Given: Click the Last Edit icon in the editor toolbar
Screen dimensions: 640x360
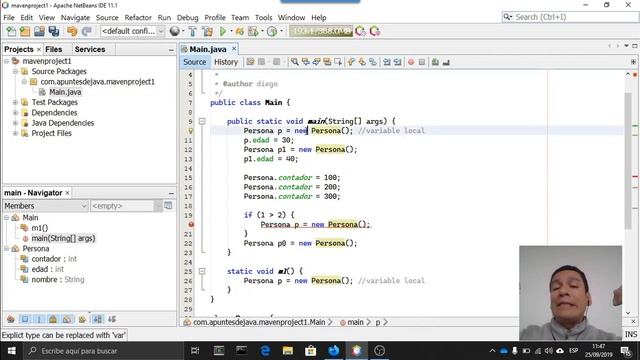Looking at the screenshot, I should click(250, 62).
